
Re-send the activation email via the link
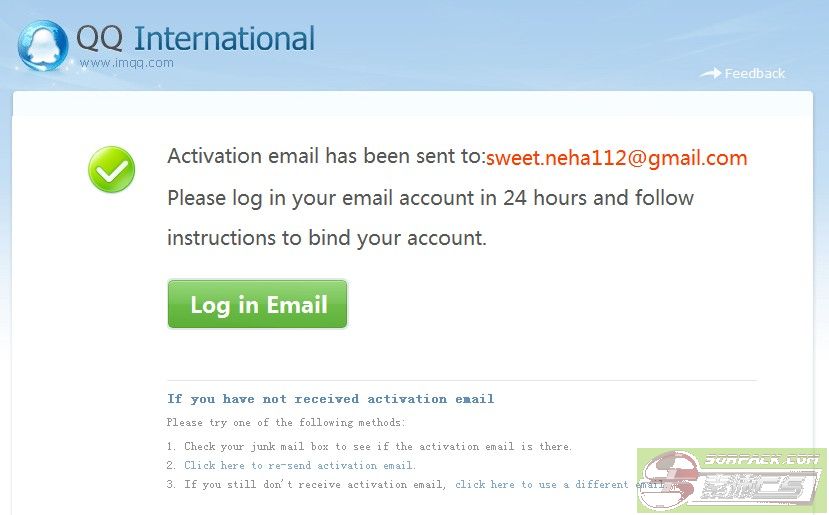[300, 466]
